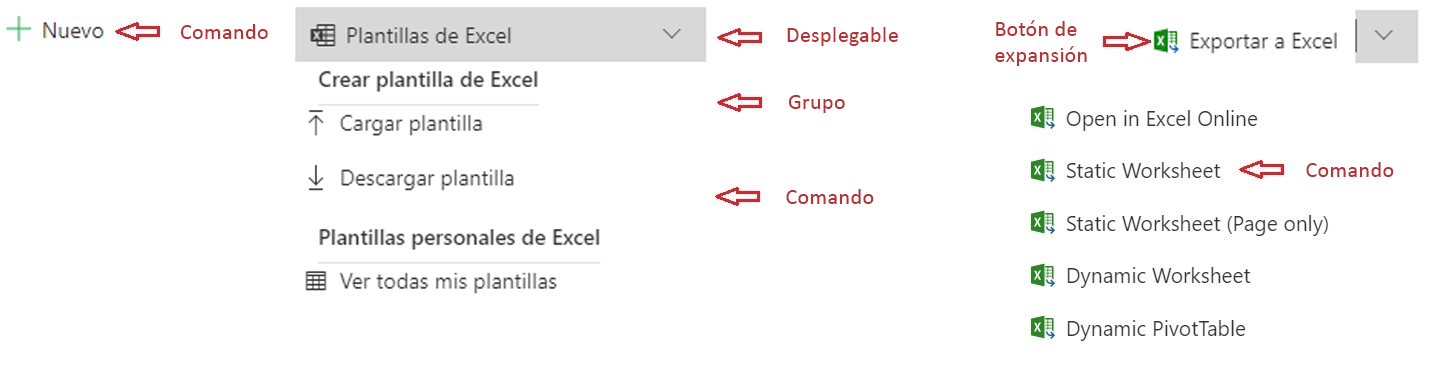Click the Excel icon next to Exportar a Excel
This screenshot has height=369, width=1437.
[1165, 41]
